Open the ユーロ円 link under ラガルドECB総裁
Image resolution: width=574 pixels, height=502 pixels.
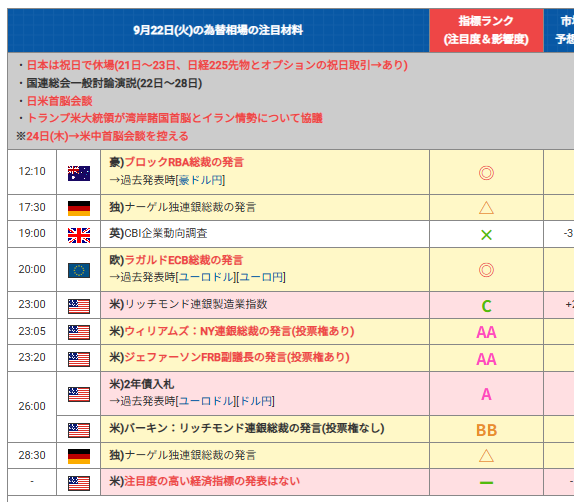[x=261, y=277]
